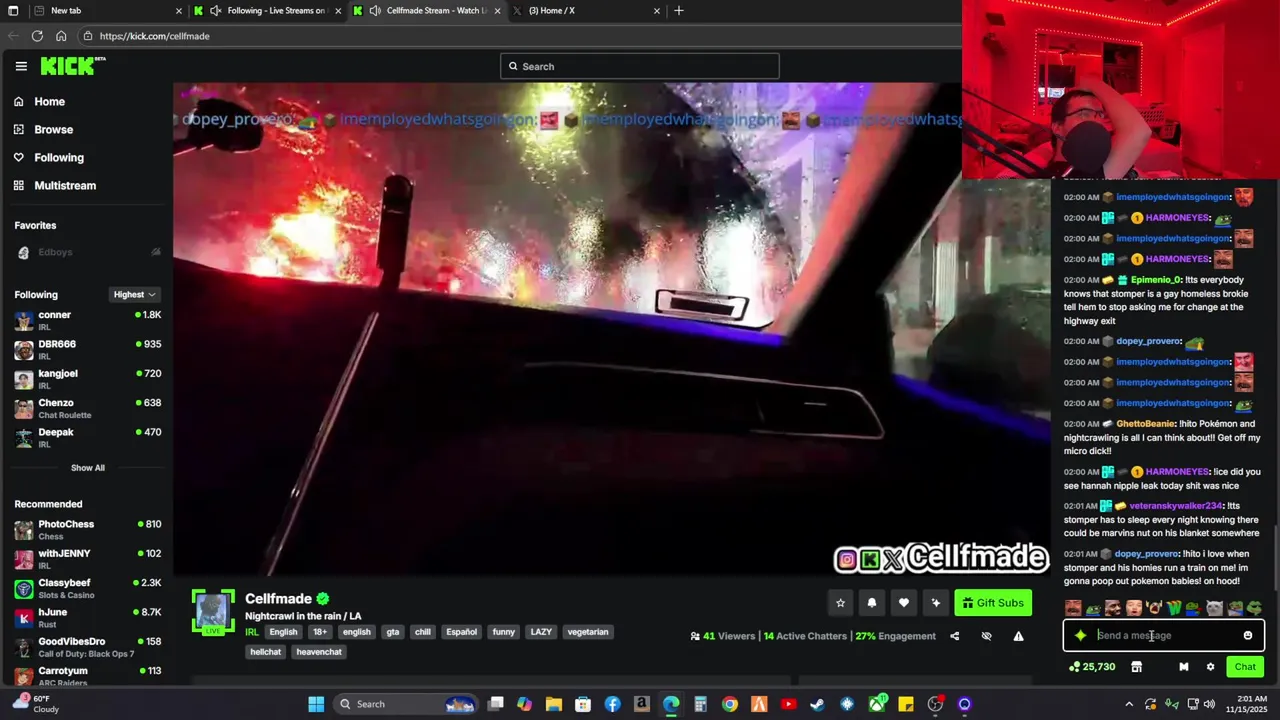
Task: Open Google Chrome from taskbar
Action: pyautogui.click(x=730, y=704)
